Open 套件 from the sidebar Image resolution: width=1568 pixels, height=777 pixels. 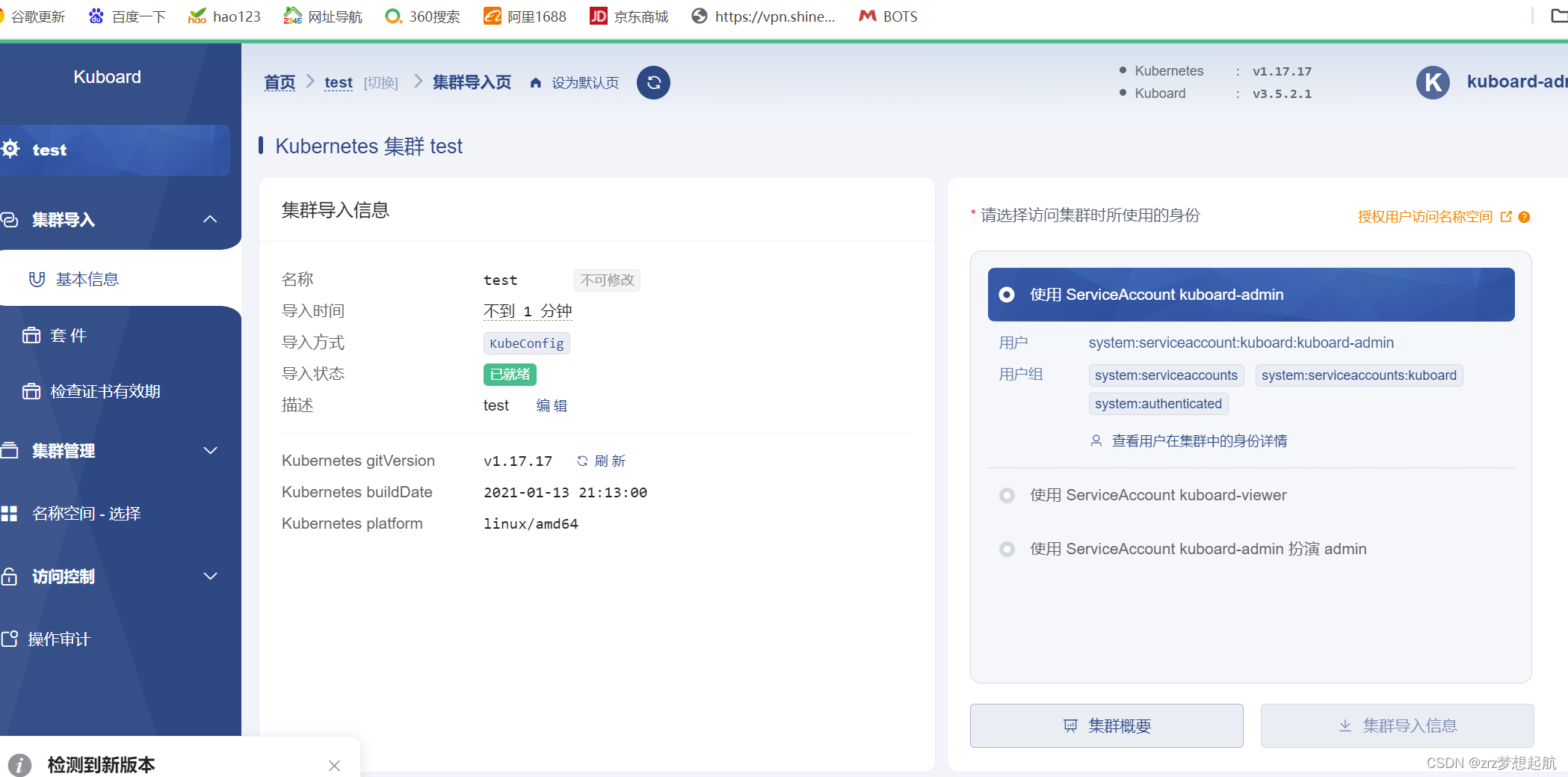69,335
